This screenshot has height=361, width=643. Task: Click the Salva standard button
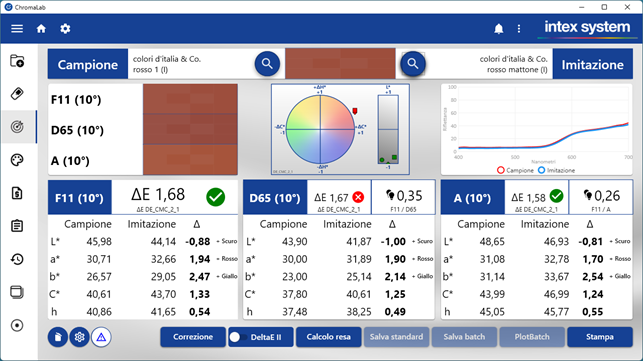396,337
